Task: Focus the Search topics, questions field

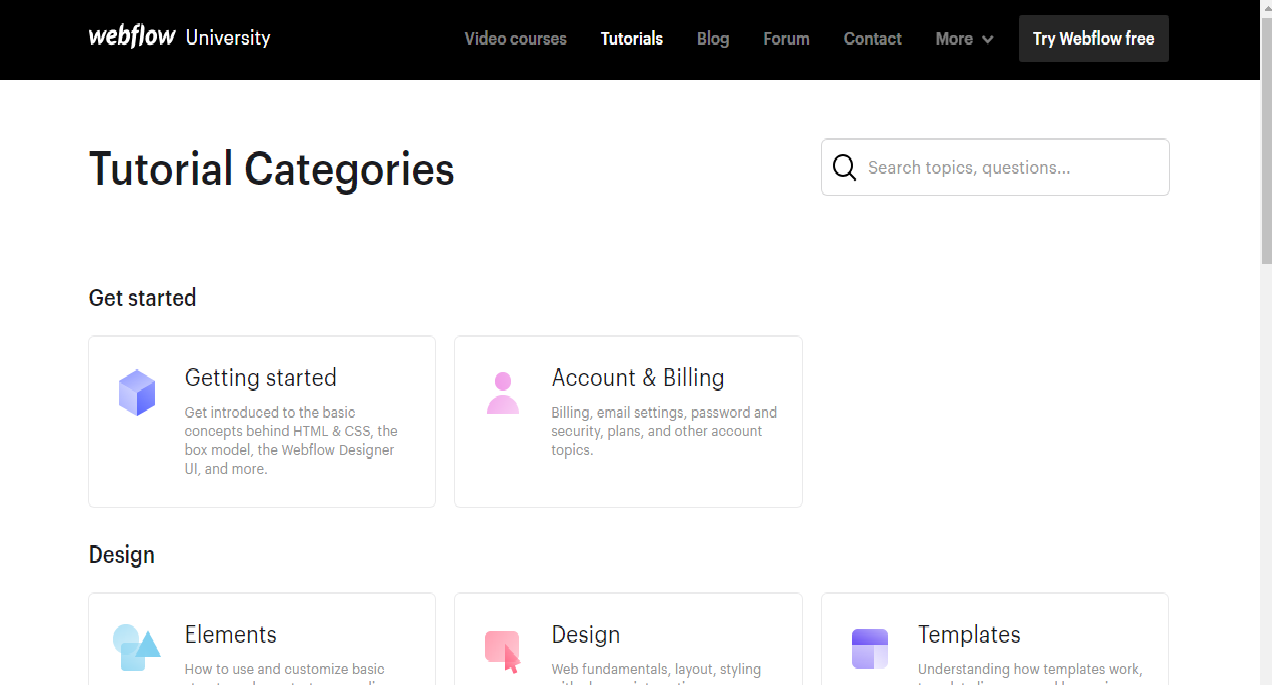Action: click(x=1010, y=168)
